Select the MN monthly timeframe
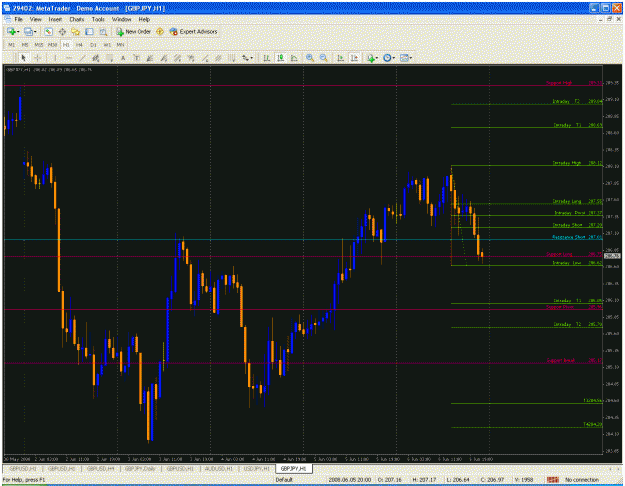 pos(120,45)
